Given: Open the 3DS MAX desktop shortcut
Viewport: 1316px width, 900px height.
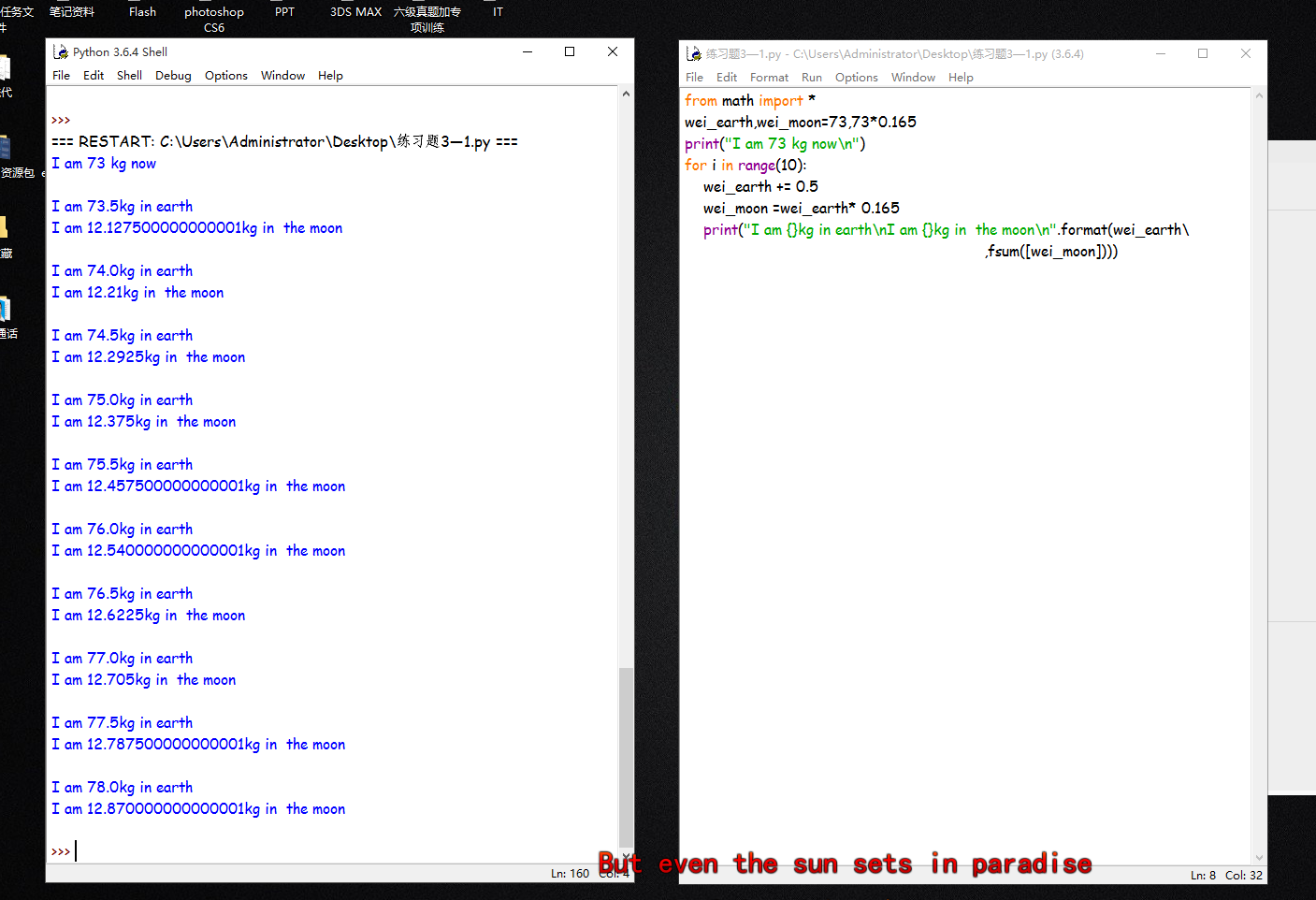Looking at the screenshot, I should (x=354, y=11).
